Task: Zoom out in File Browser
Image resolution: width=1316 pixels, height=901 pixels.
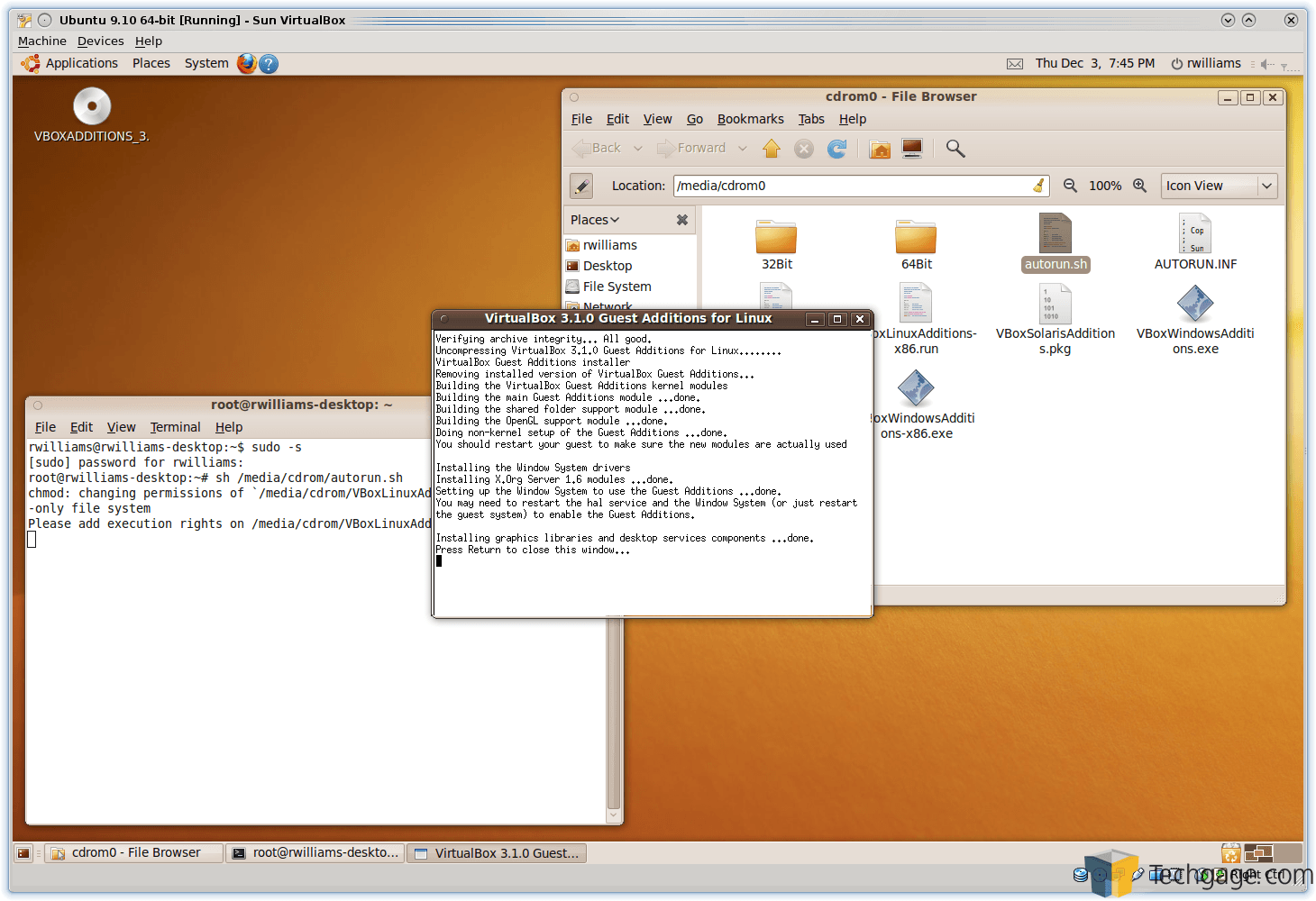Action: pyautogui.click(x=1070, y=186)
